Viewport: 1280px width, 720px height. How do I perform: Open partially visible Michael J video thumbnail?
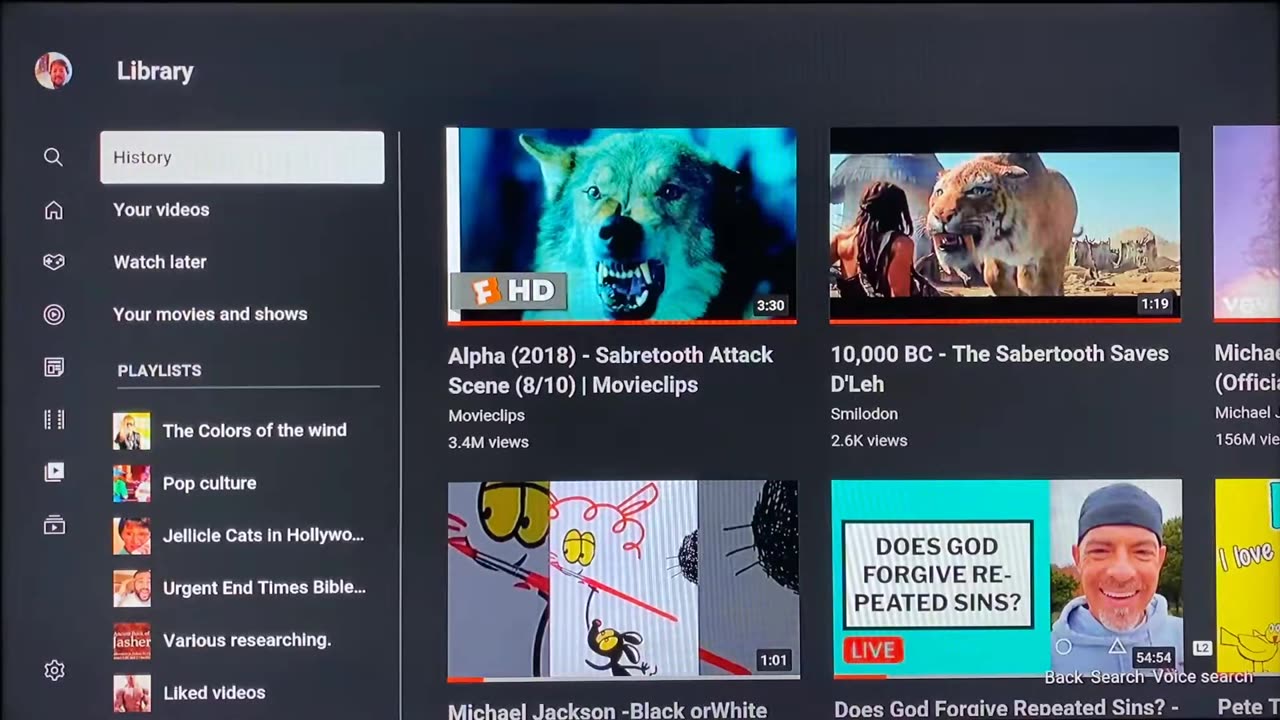coord(1246,222)
